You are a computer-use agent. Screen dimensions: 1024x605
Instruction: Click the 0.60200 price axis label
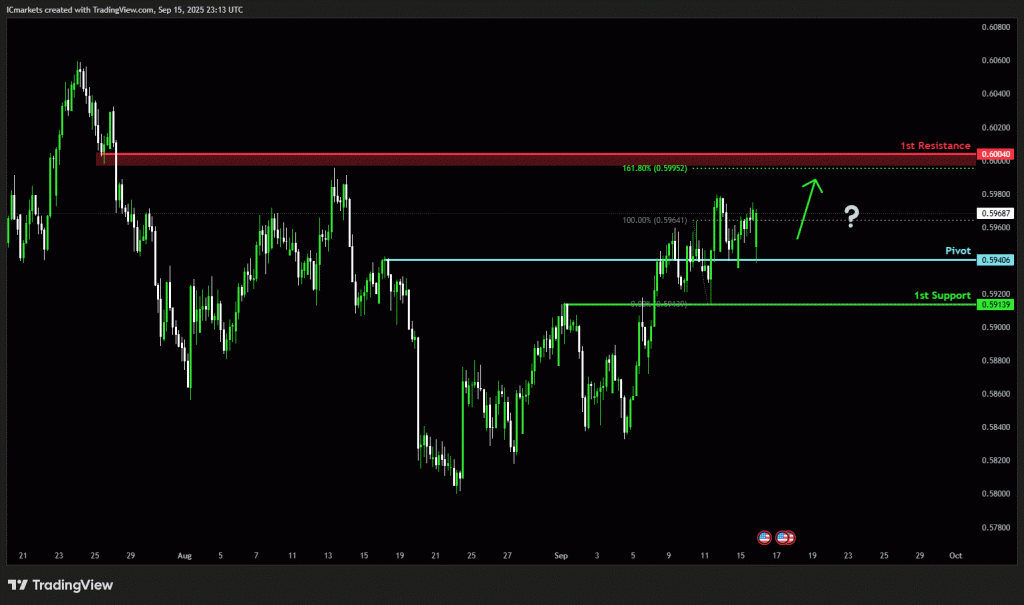tap(995, 127)
